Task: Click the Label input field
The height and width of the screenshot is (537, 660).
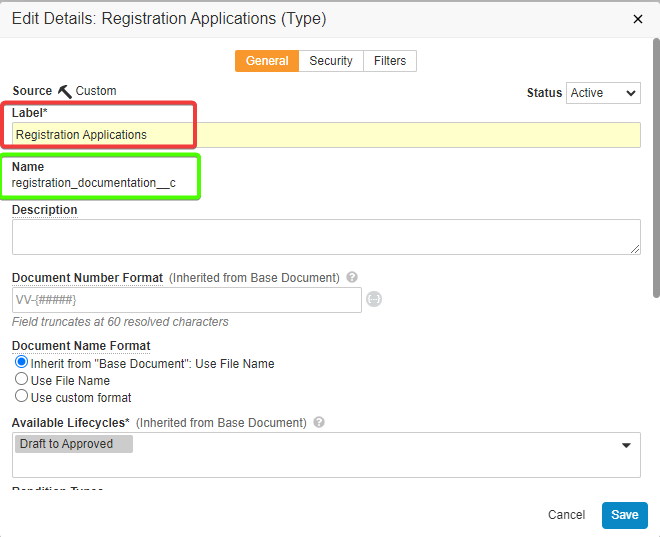Action: [x=326, y=135]
